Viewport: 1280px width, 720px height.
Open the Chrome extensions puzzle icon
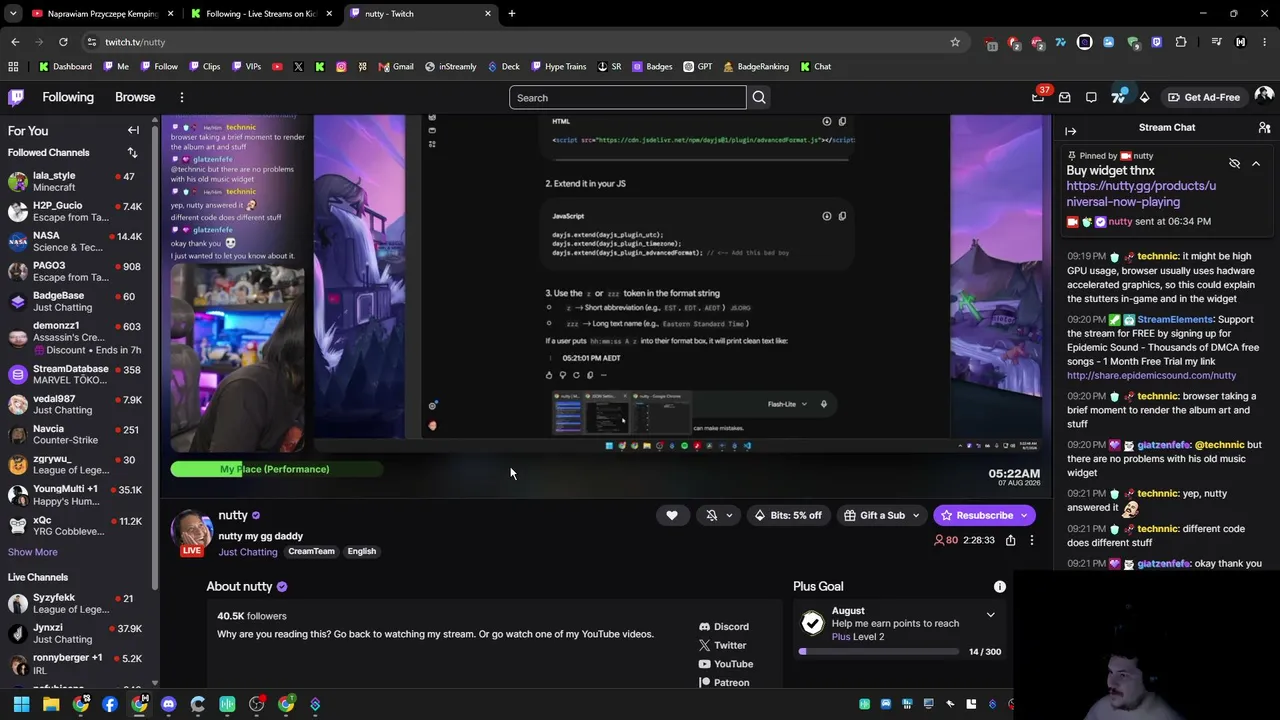click(x=1181, y=42)
